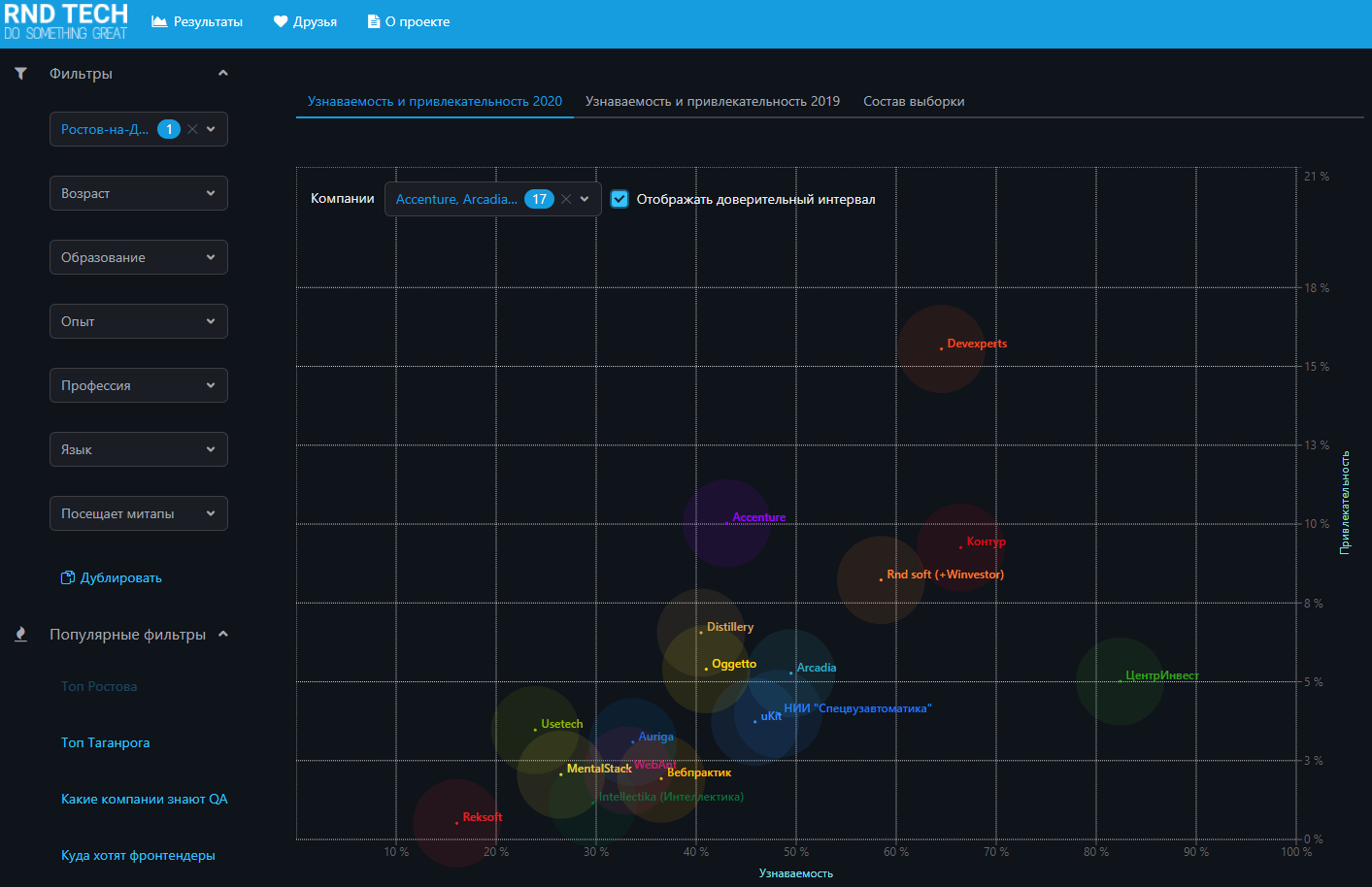Open the Возраст dropdown
Viewport: 1372px width, 887px height.
[139, 193]
